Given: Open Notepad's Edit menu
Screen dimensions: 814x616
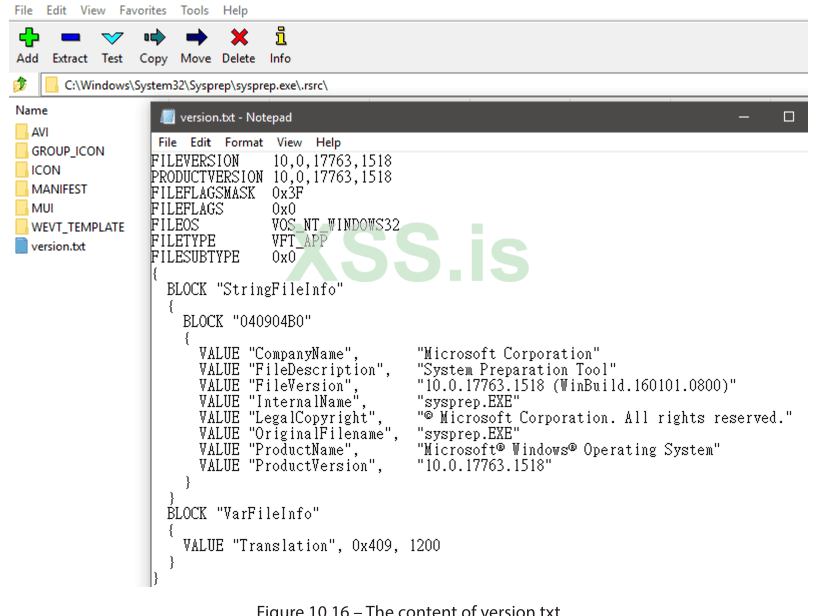Looking at the screenshot, I should 200,142.
